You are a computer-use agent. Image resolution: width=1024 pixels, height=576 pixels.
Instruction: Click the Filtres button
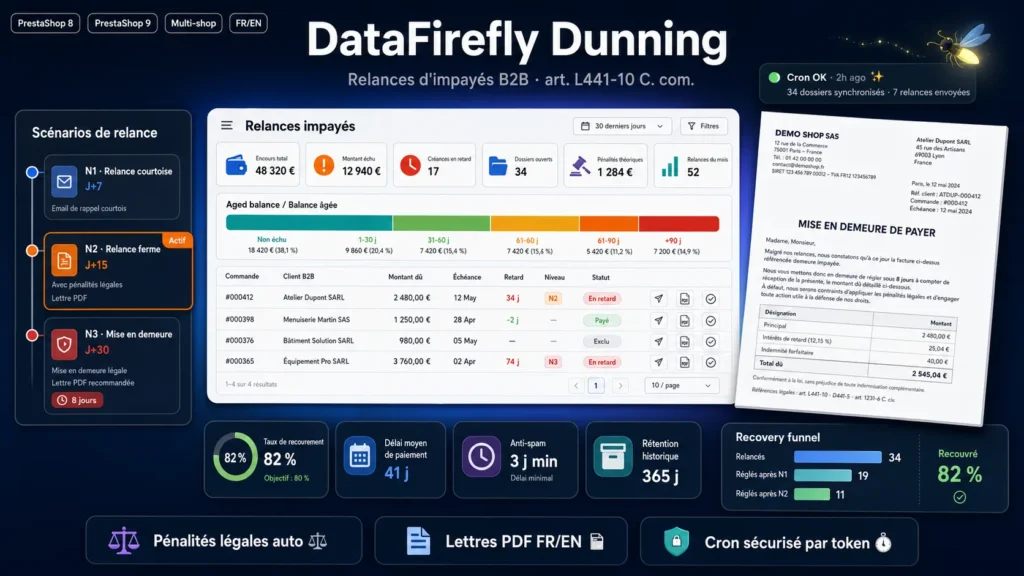(704, 126)
